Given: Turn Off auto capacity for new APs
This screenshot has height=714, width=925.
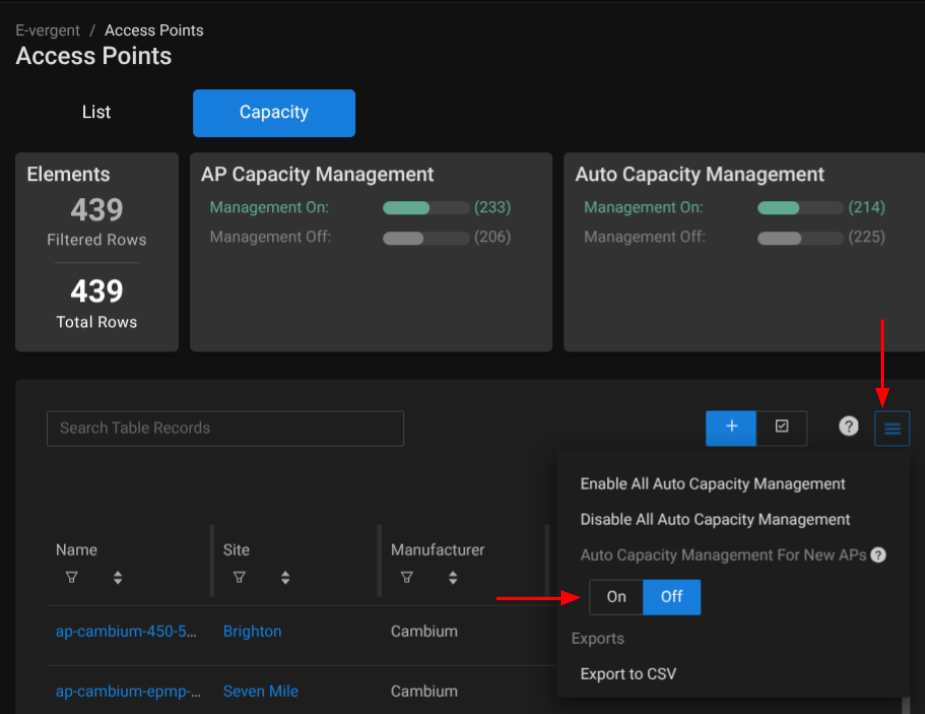Looking at the screenshot, I should 671,597.
